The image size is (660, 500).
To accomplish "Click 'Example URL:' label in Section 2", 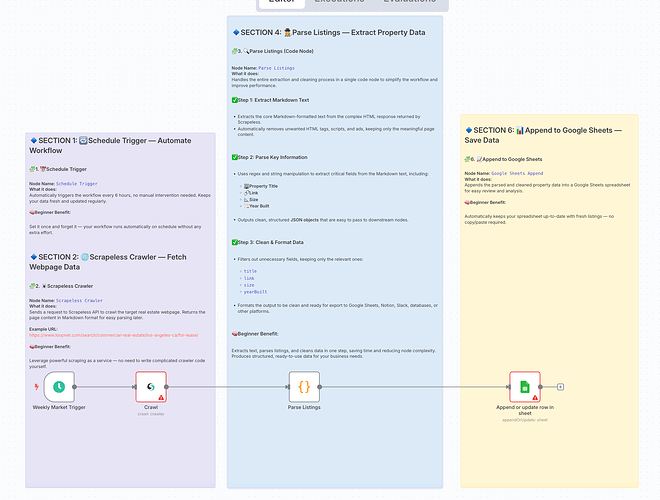I will click(43, 330).
